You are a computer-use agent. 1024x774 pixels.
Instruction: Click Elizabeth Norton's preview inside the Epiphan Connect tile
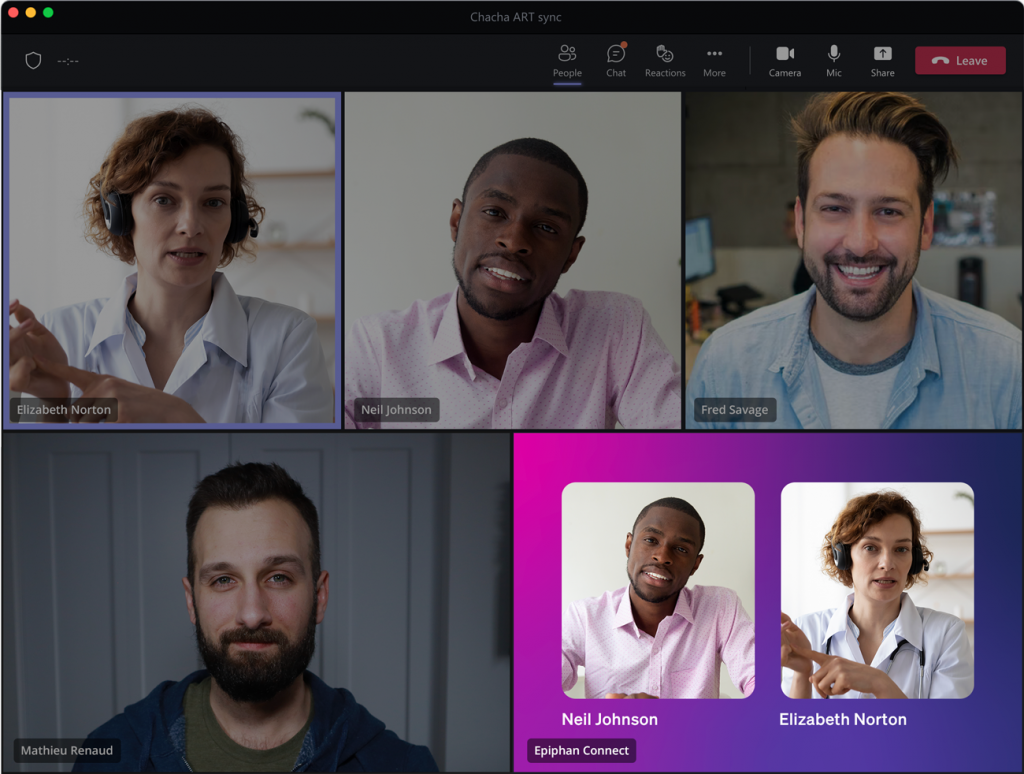click(x=877, y=590)
